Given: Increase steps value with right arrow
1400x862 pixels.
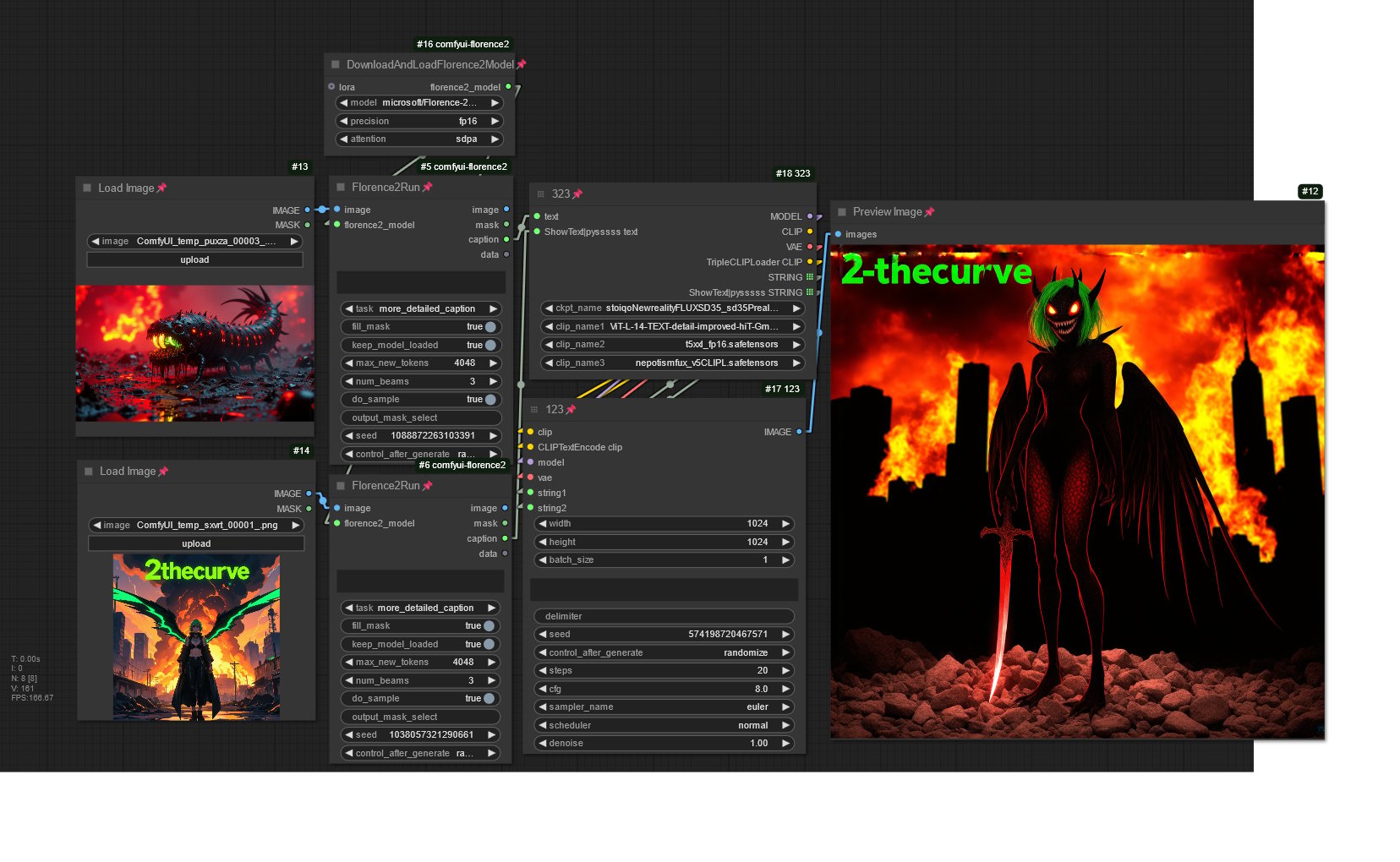Looking at the screenshot, I should (785, 670).
